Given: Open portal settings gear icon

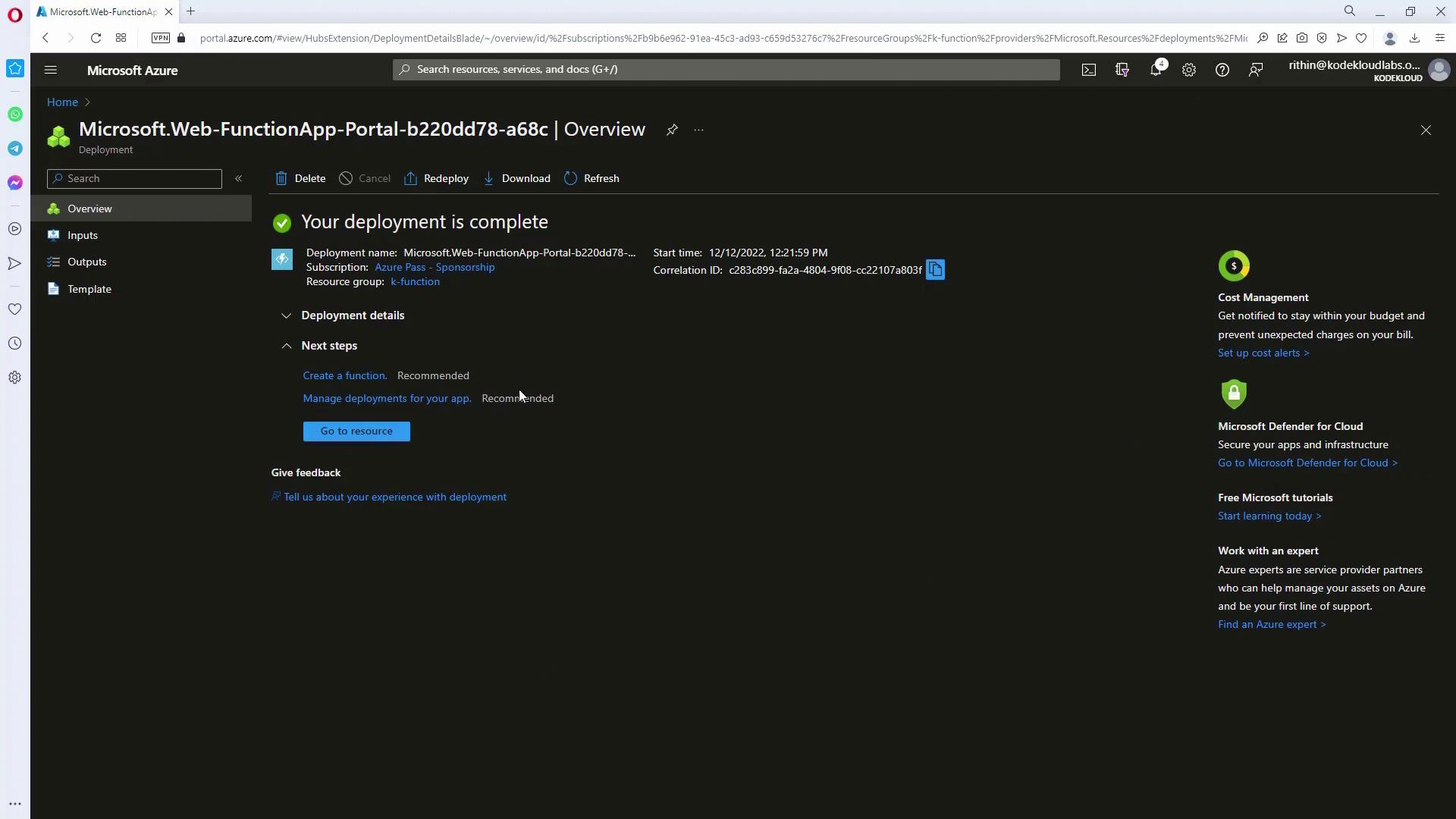Looking at the screenshot, I should (x=1189, y=70).
